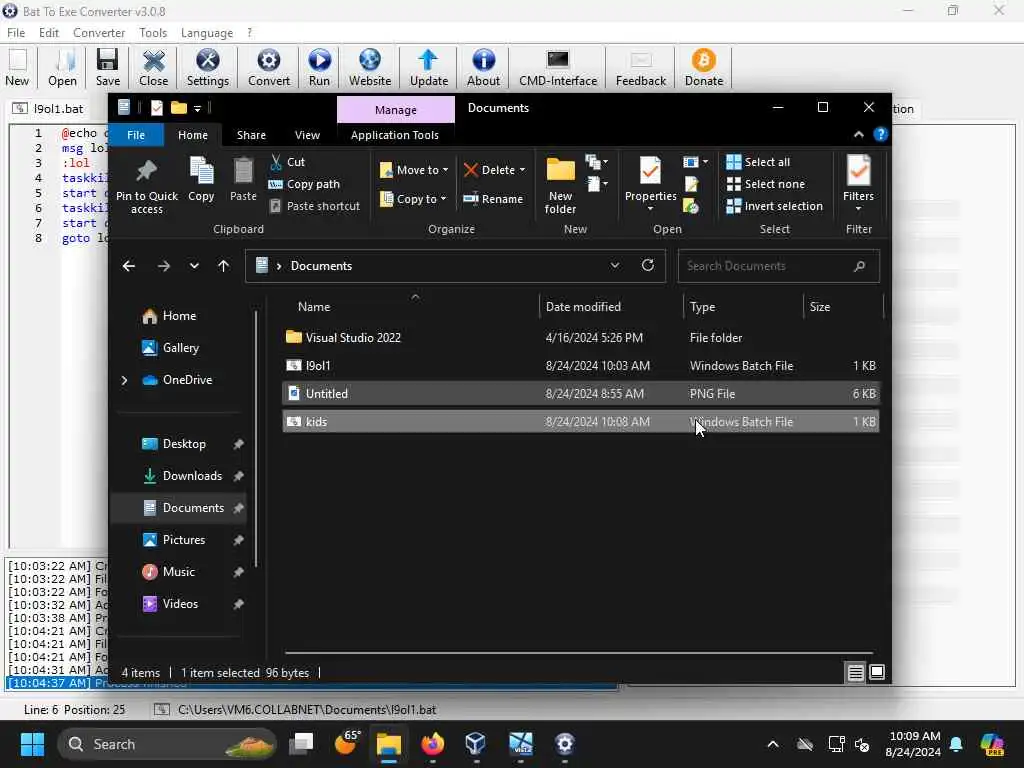Screen dimensions: 1024x768
Task: Pin to Quick access in Explorer ribbon
Action: tap(146, 186)
